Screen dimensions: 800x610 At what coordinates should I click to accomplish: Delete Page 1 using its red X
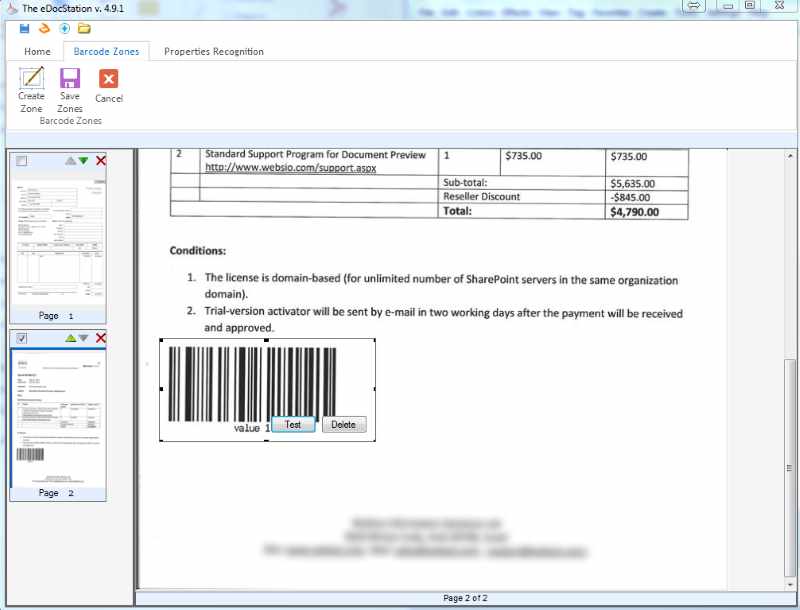tap(101, 161)
